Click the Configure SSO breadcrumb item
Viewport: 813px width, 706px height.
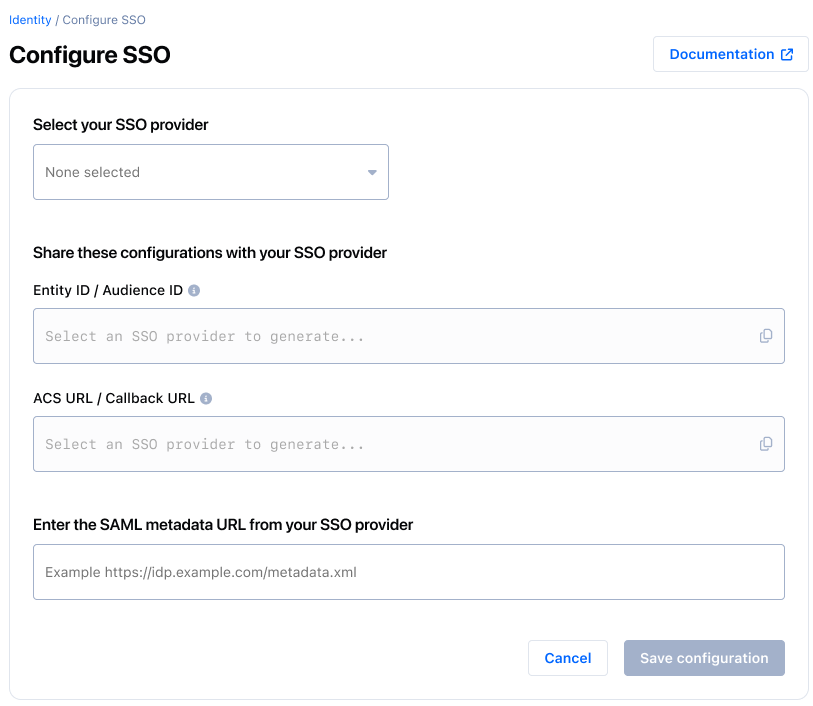[x=104, y=20]
